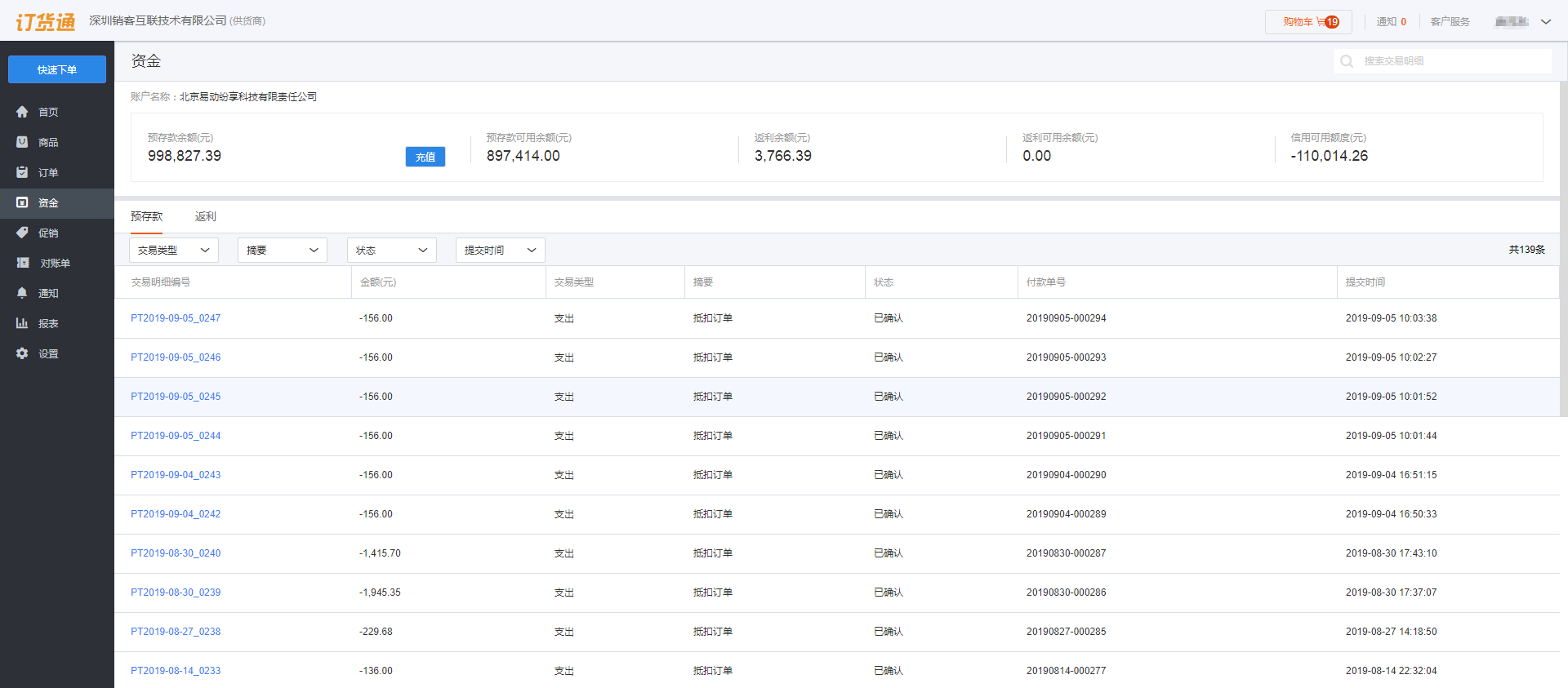
Task: Open transaction PT2019-08-27_0238
Action: [176, 632]
